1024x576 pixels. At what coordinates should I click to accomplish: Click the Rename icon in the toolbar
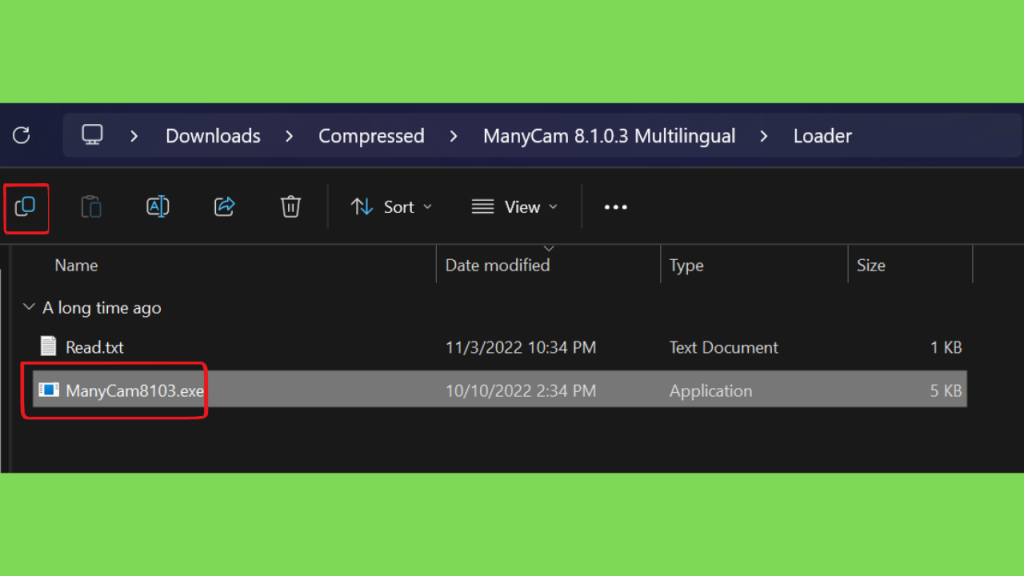pos(158,207)
